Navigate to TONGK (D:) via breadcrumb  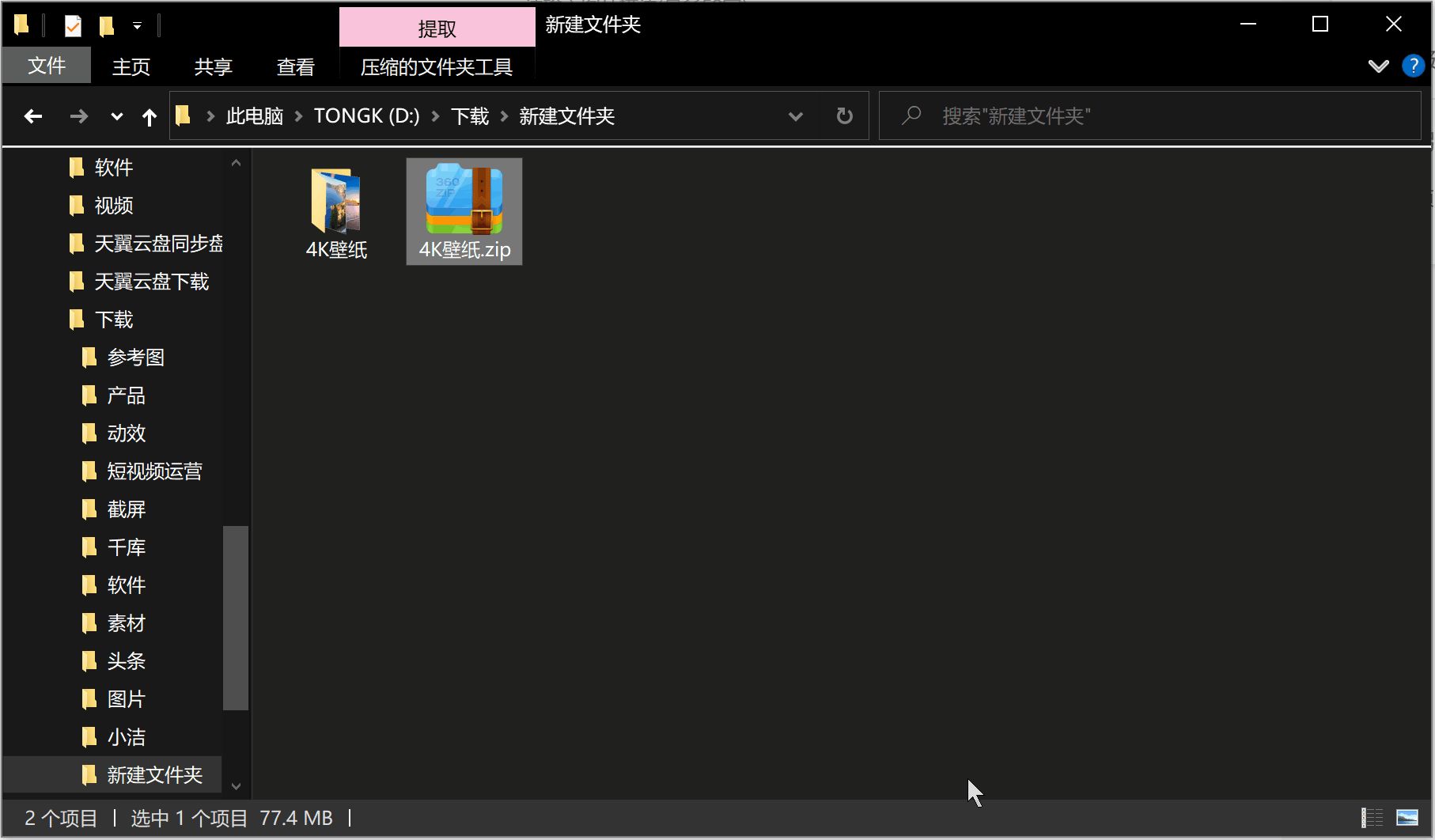click(x=365, y=115)
